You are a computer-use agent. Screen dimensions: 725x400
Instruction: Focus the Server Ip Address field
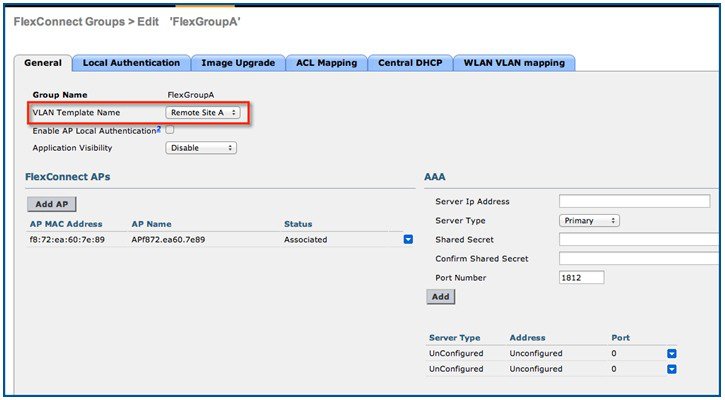(634, 201)
